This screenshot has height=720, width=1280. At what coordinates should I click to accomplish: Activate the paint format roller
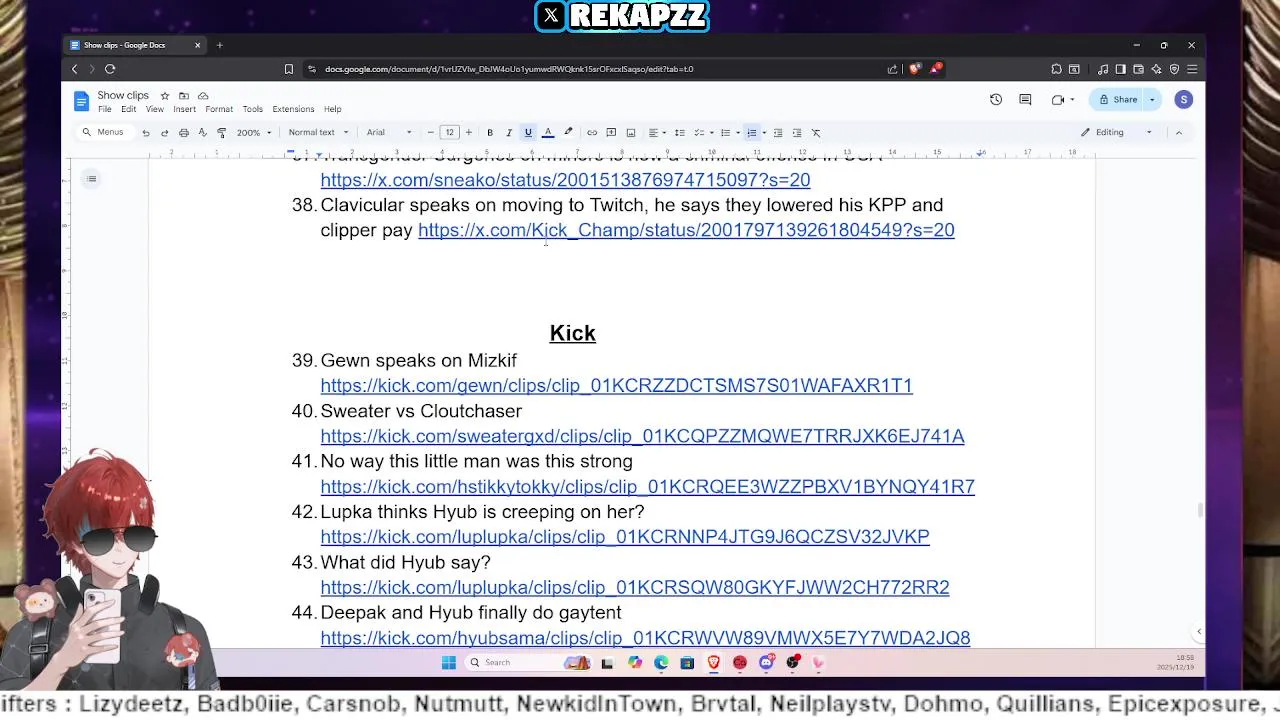[x=222, y=133]
